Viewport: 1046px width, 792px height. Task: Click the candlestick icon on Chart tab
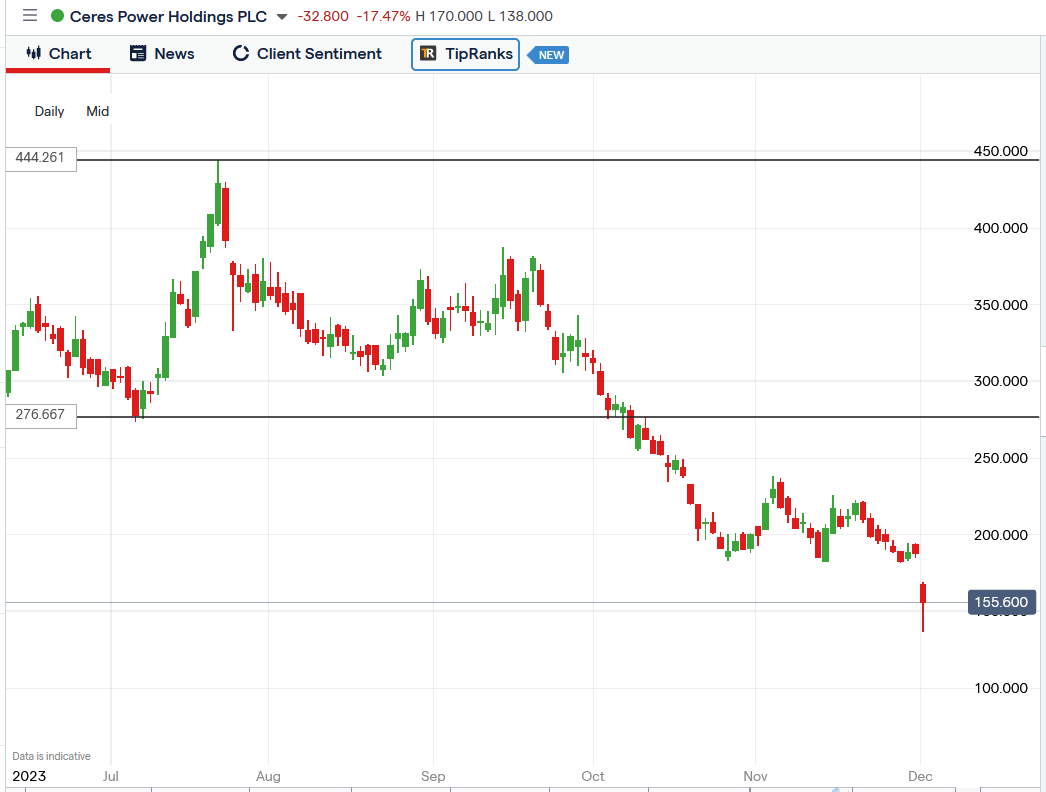click(x=33, y=53)
